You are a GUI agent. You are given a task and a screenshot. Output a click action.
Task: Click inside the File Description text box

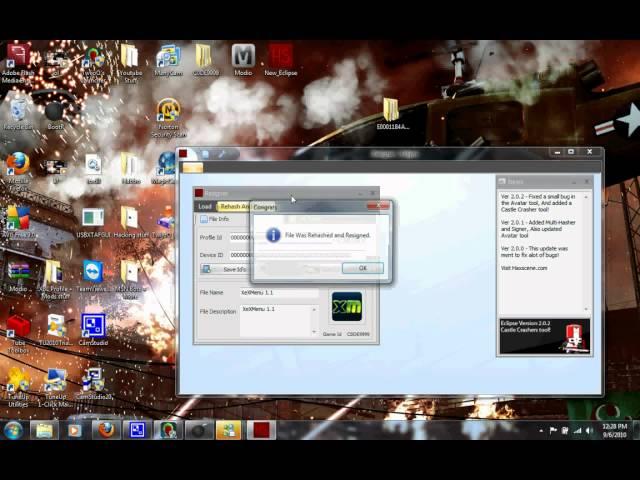pos(276,321)
